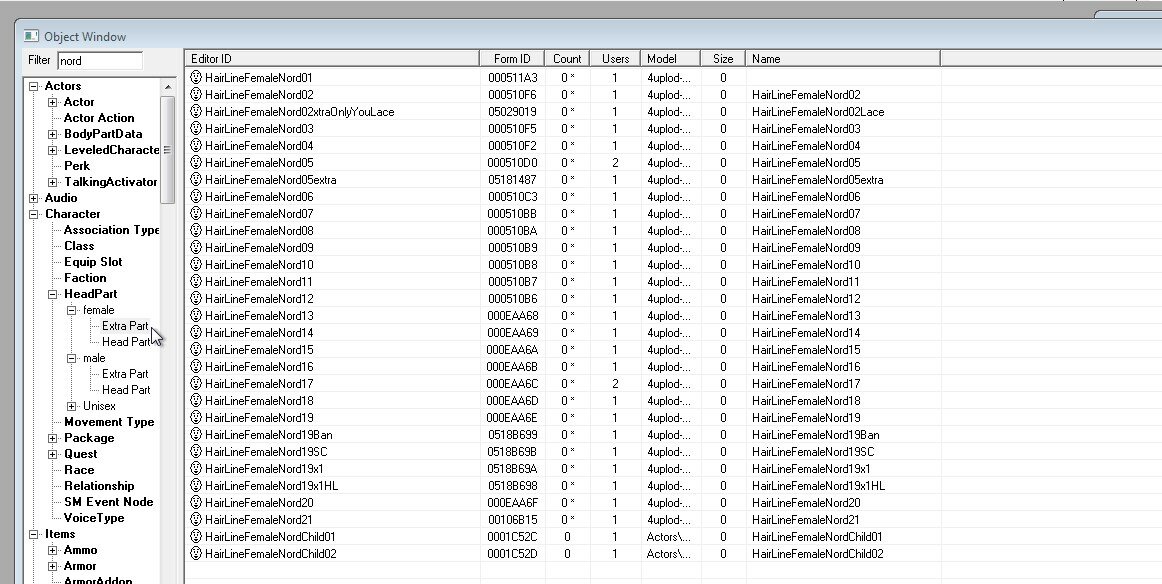Select Association Type tree item
Viewport: 1162px width, 584px height.
coord(111,230)
